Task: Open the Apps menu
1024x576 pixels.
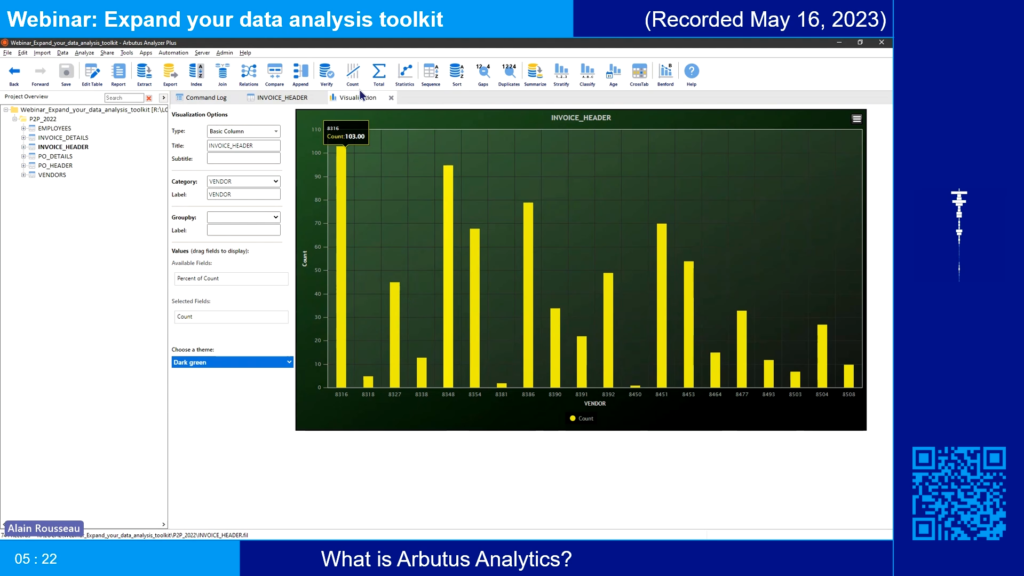Action: point(146,53)
